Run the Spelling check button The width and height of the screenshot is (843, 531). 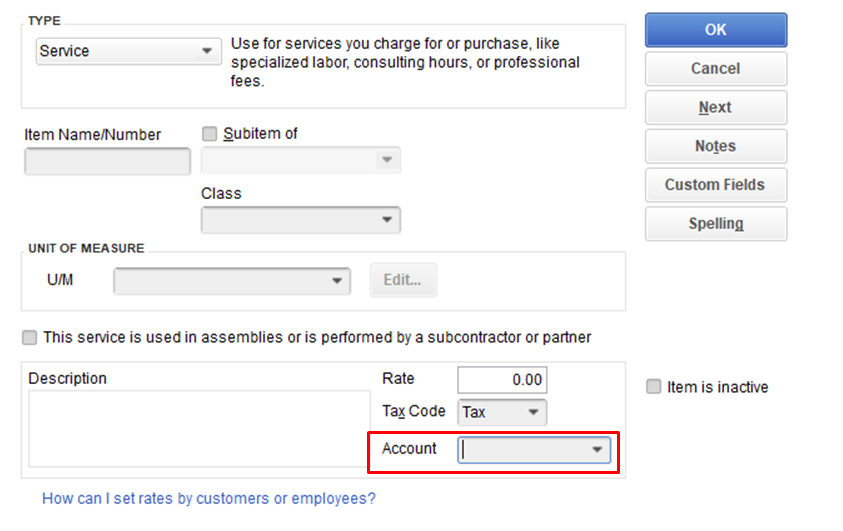(715, 224)
